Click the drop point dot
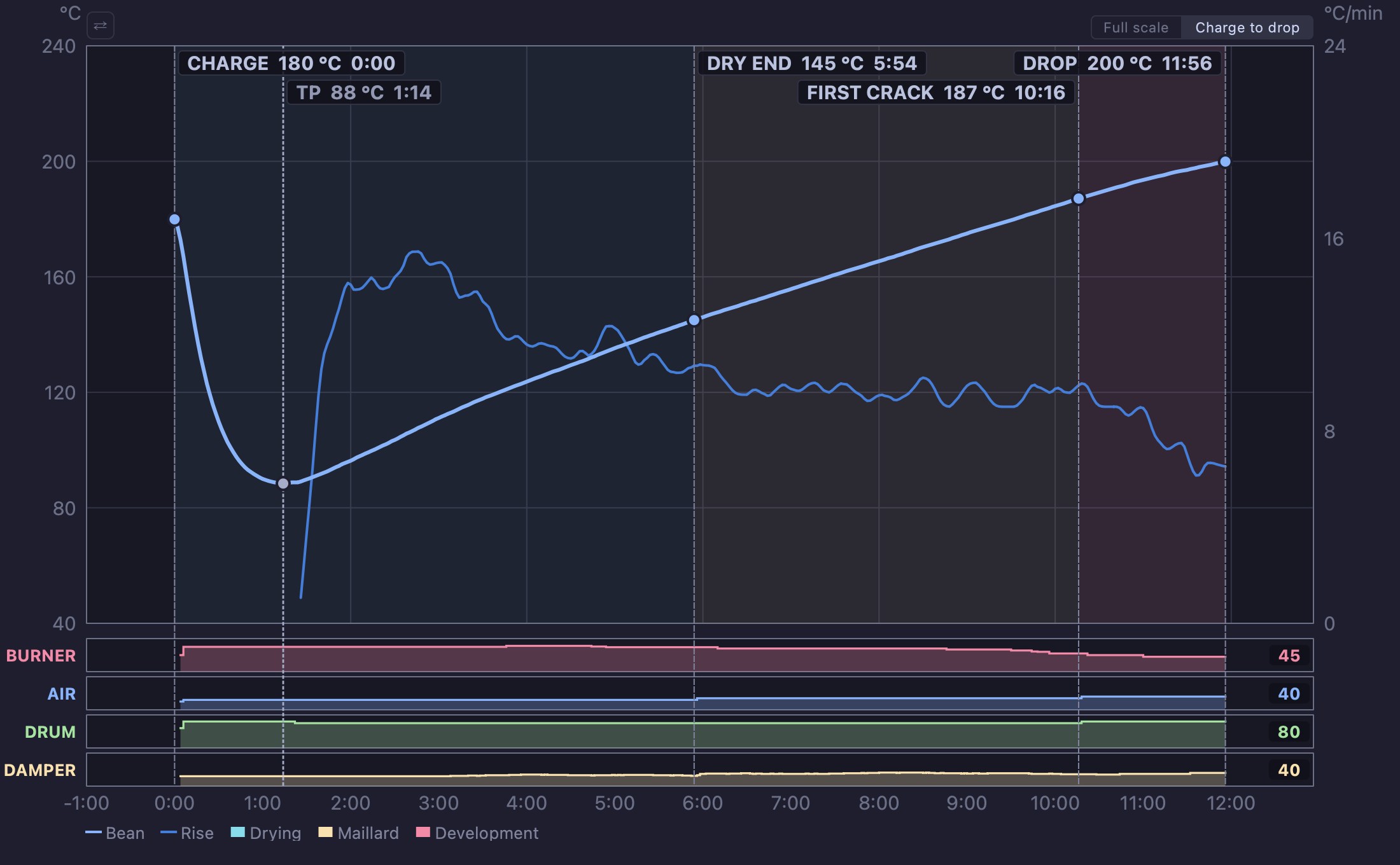 pos(1225,162)
